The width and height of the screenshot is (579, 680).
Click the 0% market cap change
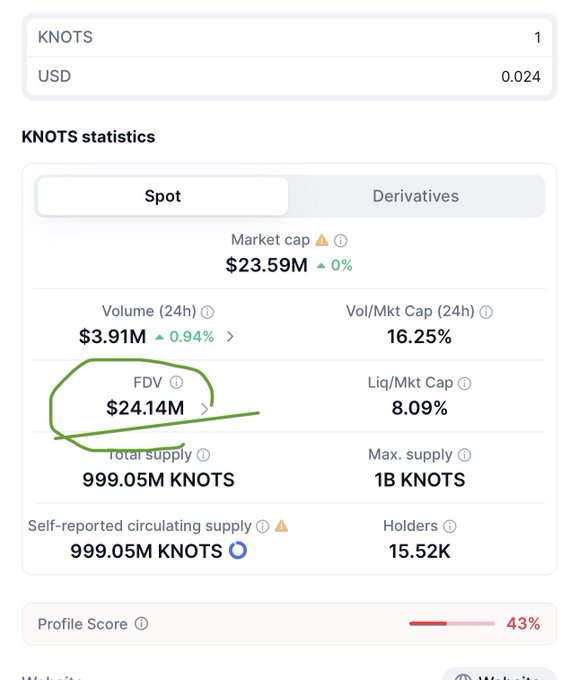coord(341,265)
